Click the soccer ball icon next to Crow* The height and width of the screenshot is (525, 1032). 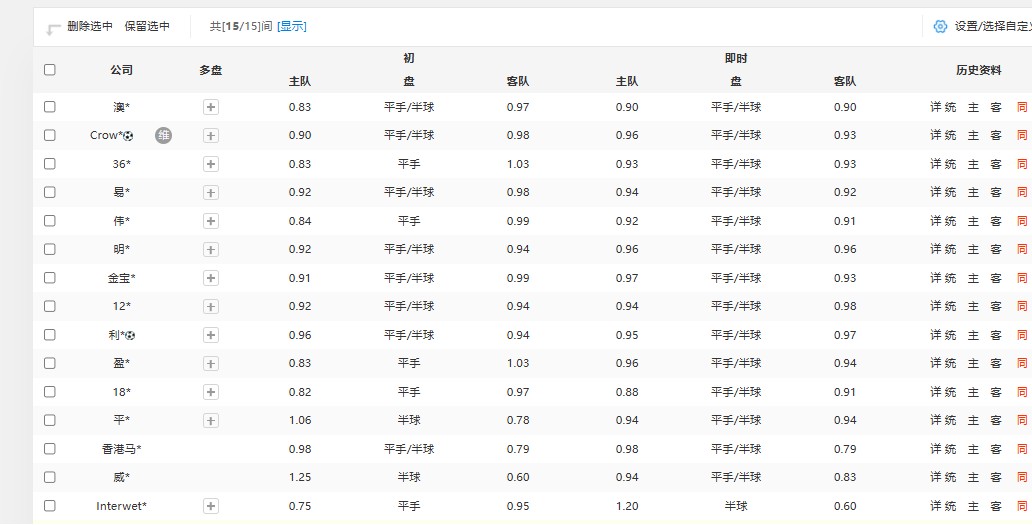(x=128, y=136)
